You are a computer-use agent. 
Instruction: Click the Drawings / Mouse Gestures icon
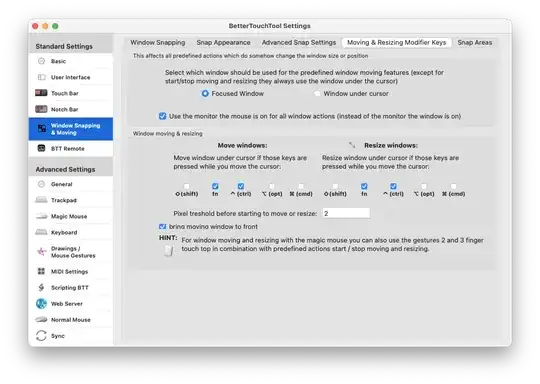coord(41,251)
